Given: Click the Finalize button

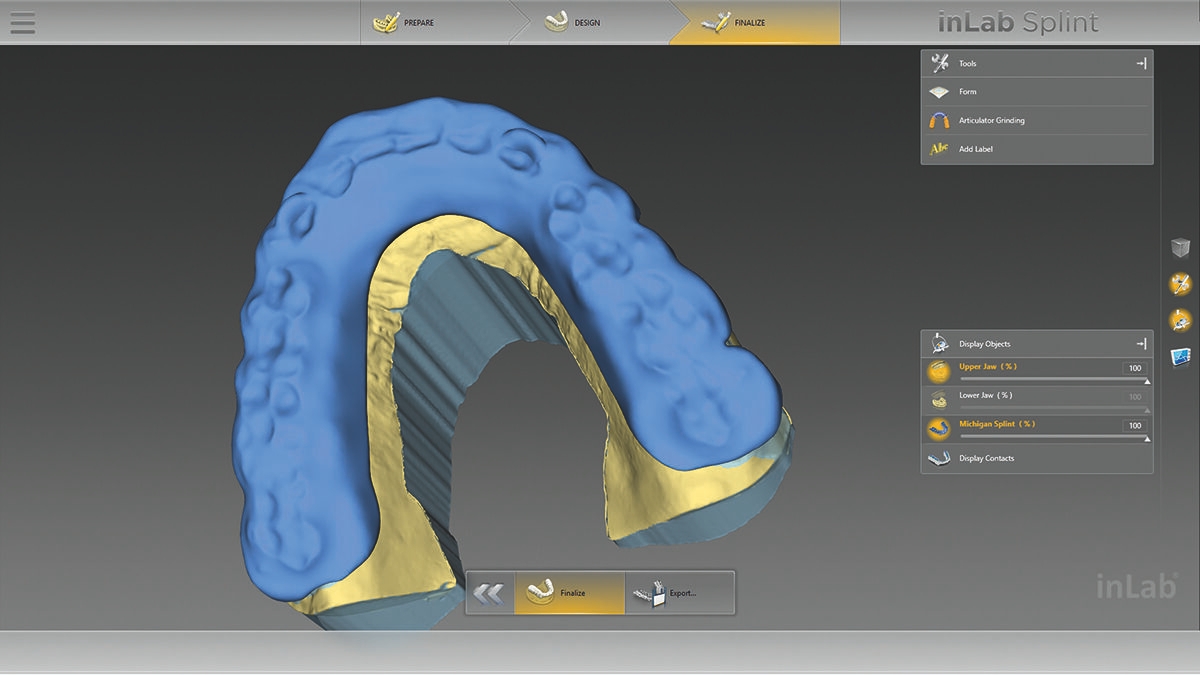Looking at the screenshot, I should tap(569, 593).
